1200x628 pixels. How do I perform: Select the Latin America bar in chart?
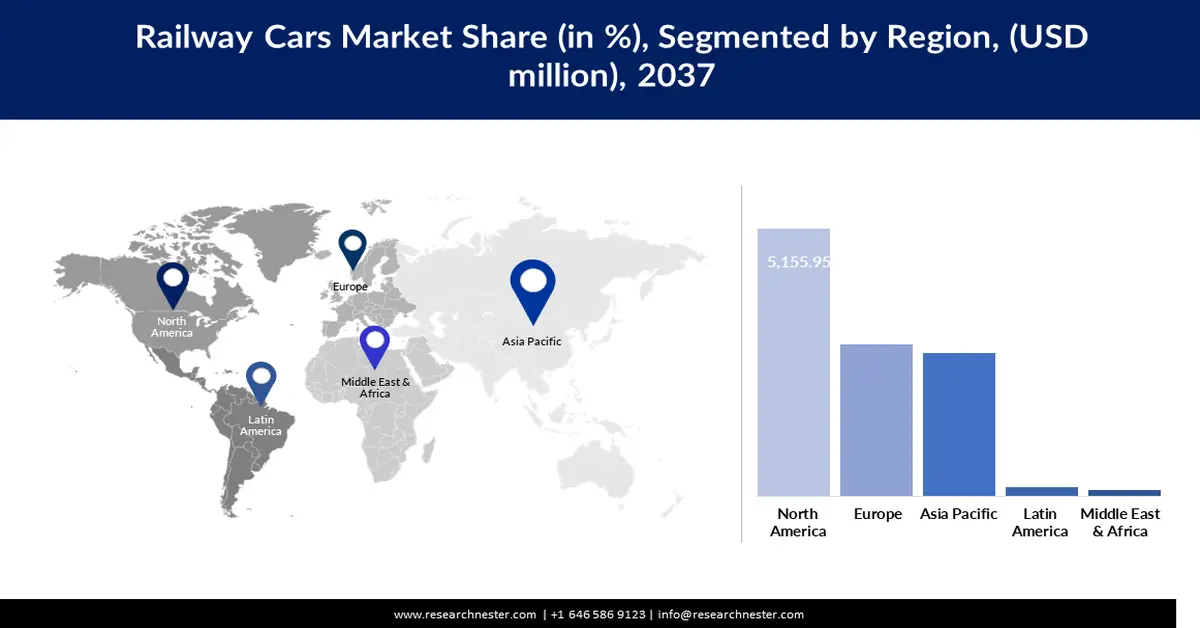[x=1042, y=491]
